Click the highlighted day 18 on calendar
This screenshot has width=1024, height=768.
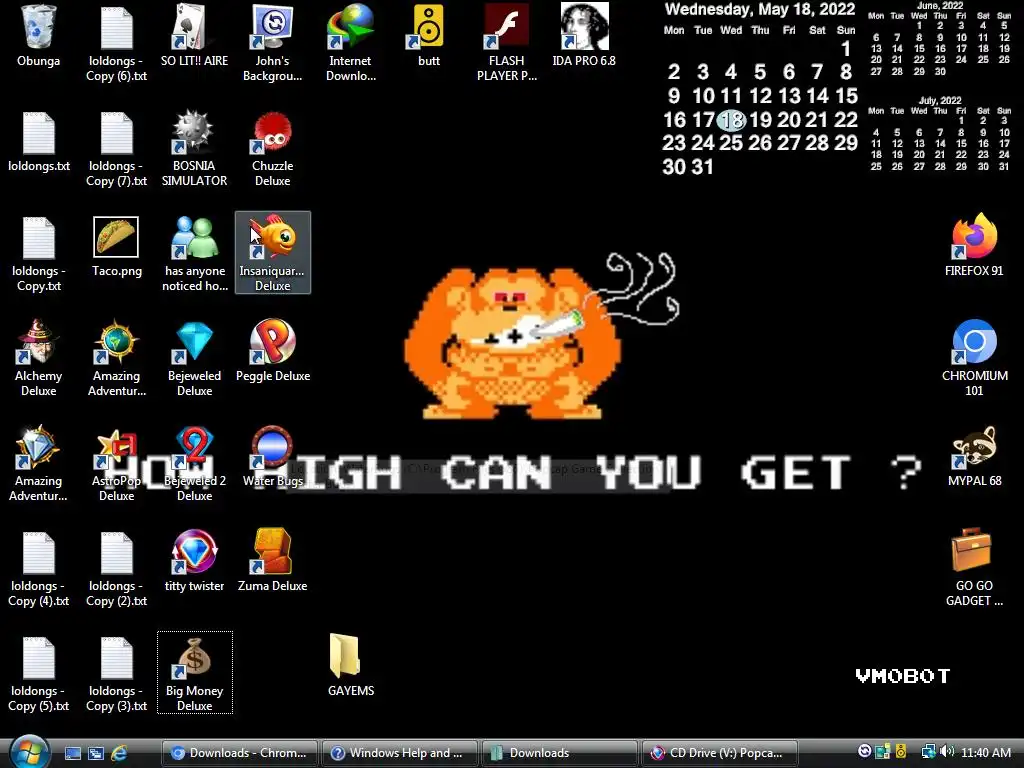(731, 120)
